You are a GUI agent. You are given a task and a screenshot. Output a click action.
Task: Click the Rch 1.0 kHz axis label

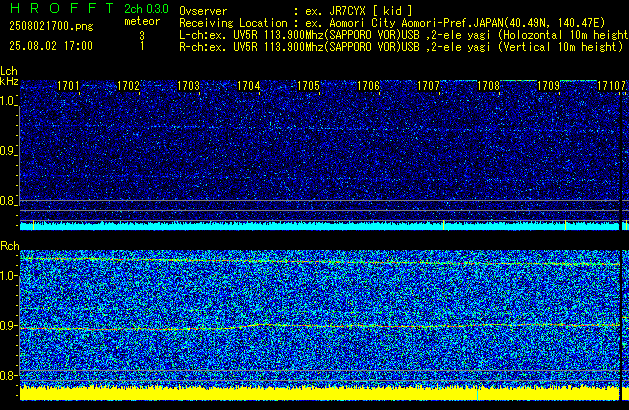(x=8, y=276)
